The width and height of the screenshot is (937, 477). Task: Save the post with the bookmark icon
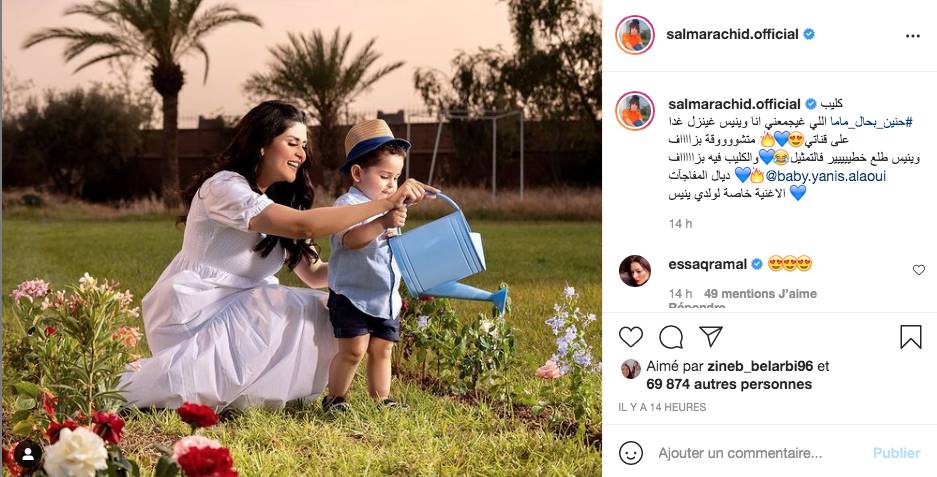click(x=911, y=337)
